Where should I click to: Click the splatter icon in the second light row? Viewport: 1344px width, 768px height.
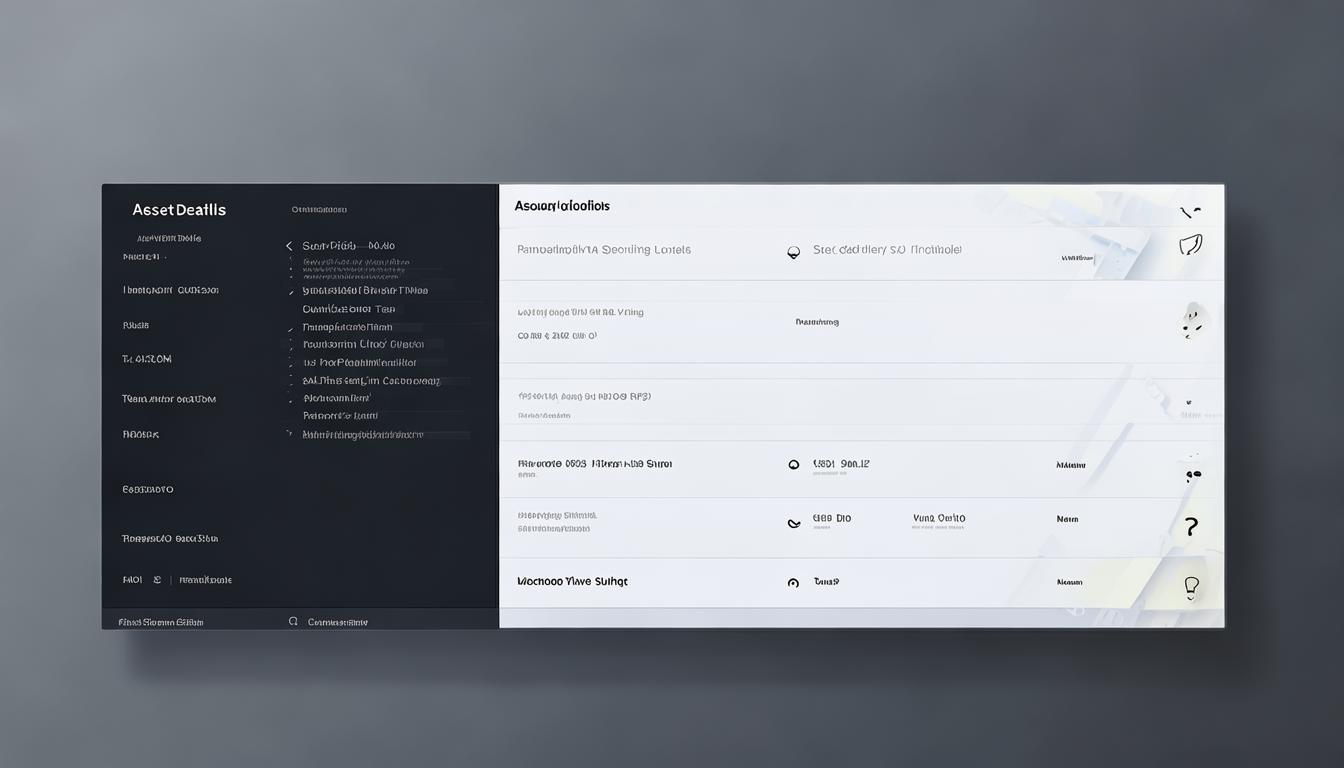click(1191, 322)
